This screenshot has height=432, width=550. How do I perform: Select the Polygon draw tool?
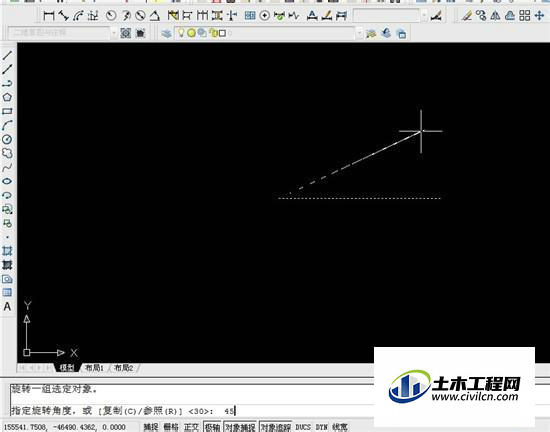tap(7, 97)
